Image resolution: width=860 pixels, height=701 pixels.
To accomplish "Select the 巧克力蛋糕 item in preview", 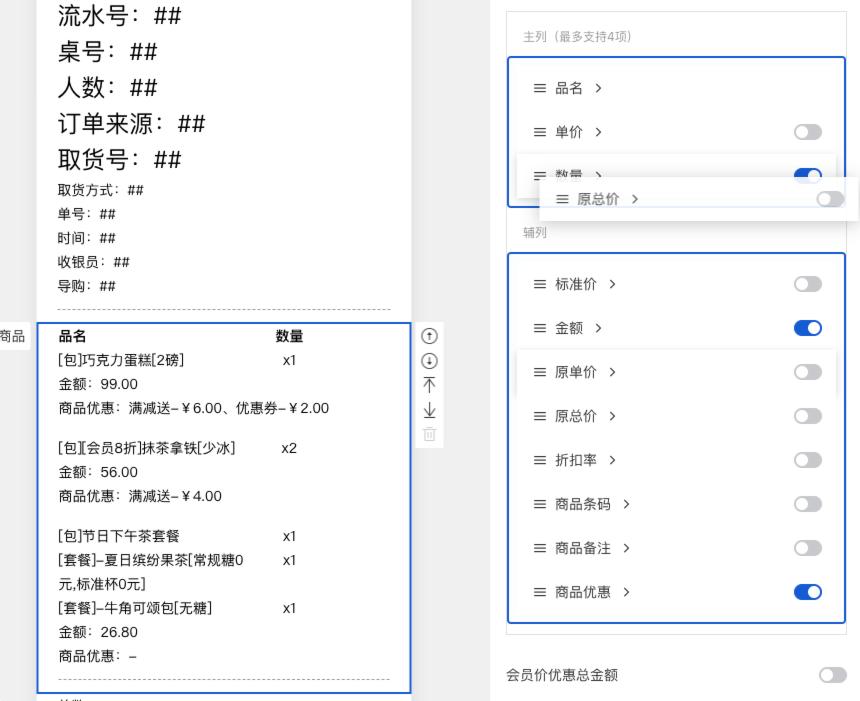I will click(121, 360).
